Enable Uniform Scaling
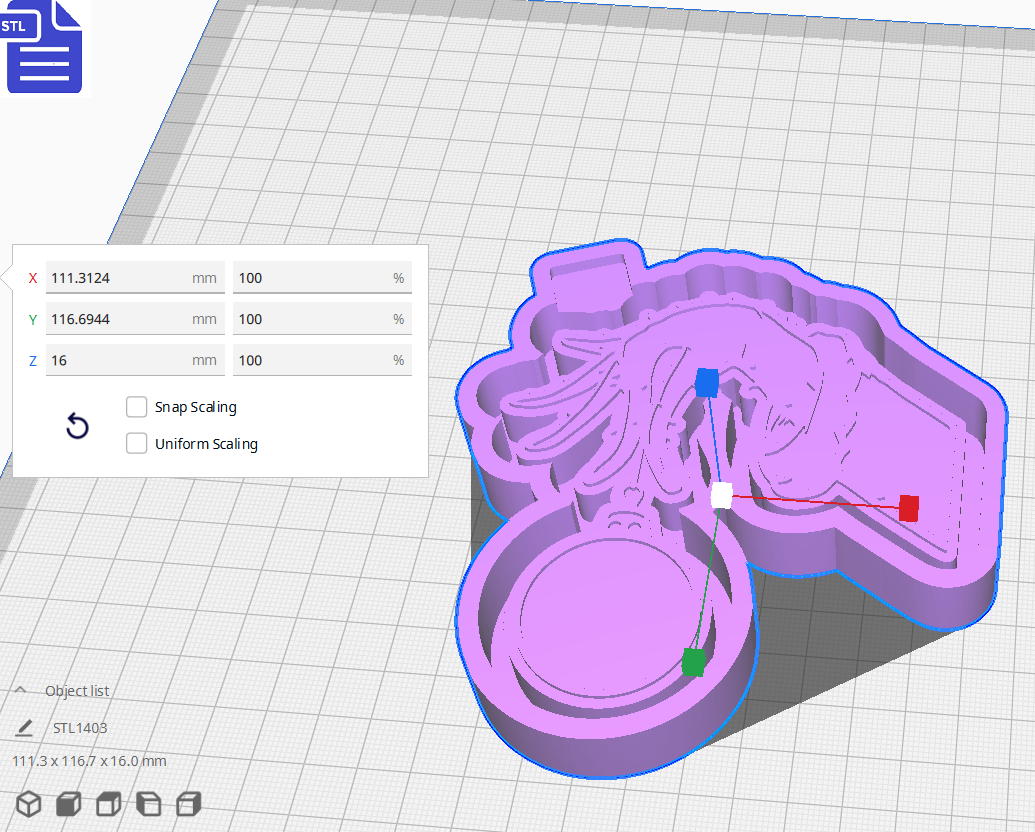 coord(136,443)
